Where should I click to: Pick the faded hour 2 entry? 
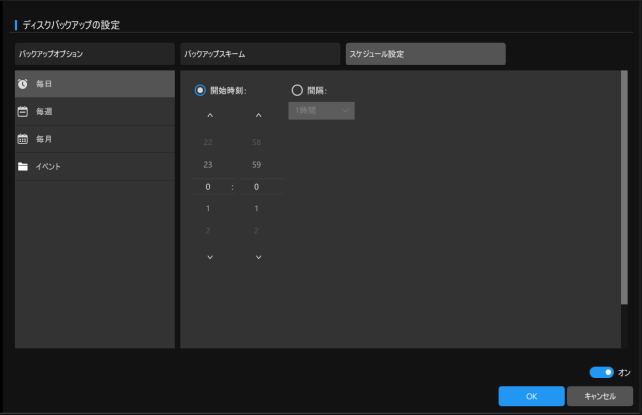coord(208,231)
